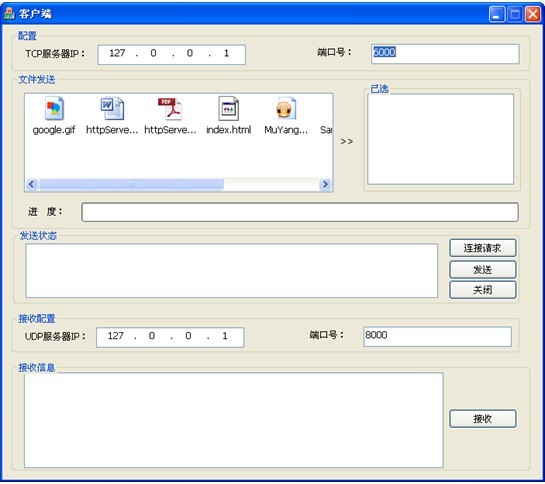The image size is (545, 484).
Task: Click the left arrow of file list scrollbar
Action: pos(31,184)
